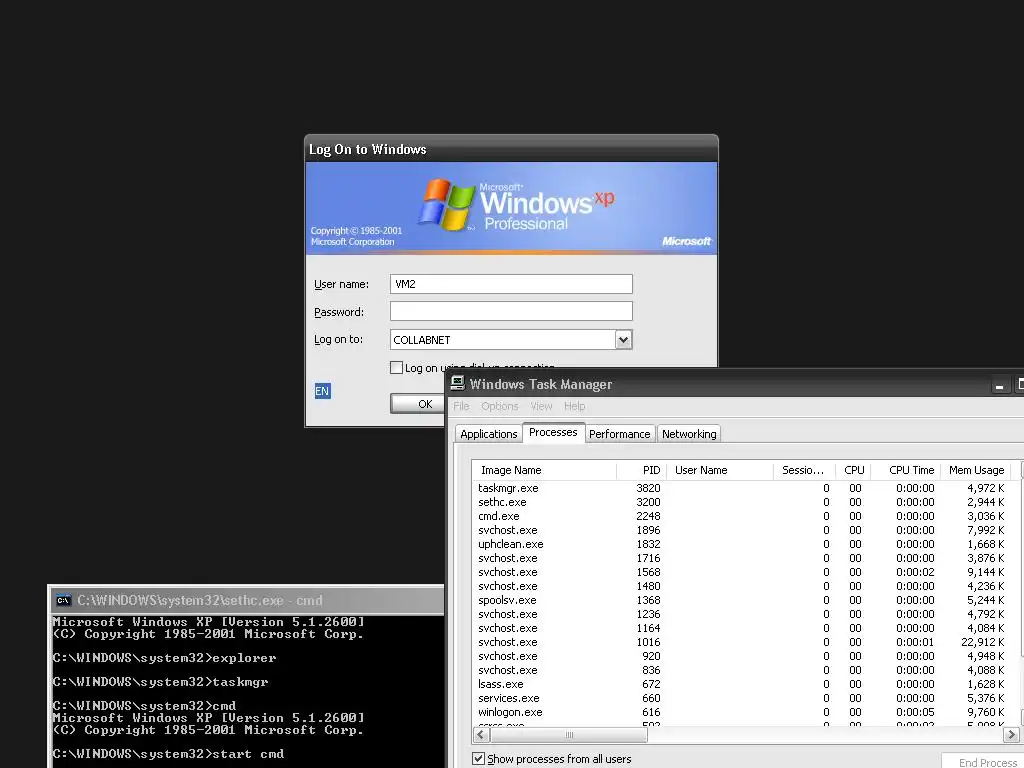Click the Task Manager title bar icon
1024x768 pixels.
click(457, 383)
